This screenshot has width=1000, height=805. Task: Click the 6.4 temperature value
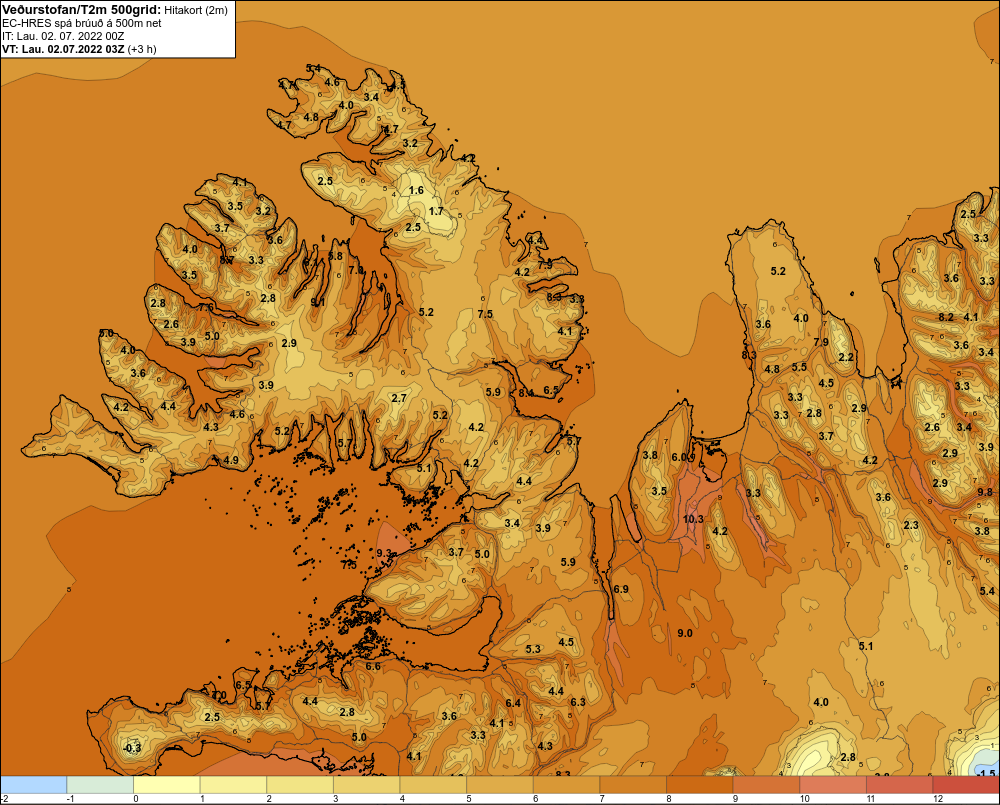pos(513,703)
